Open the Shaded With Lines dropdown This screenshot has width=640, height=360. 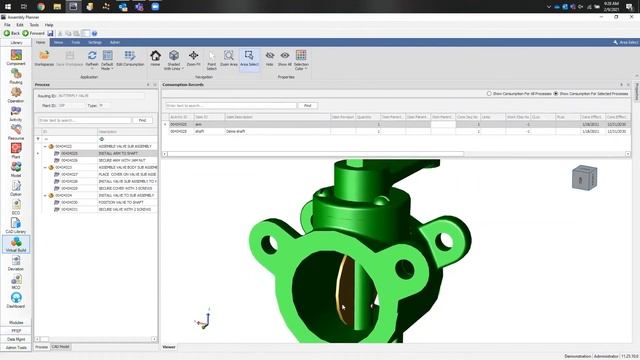coord(173,60)
